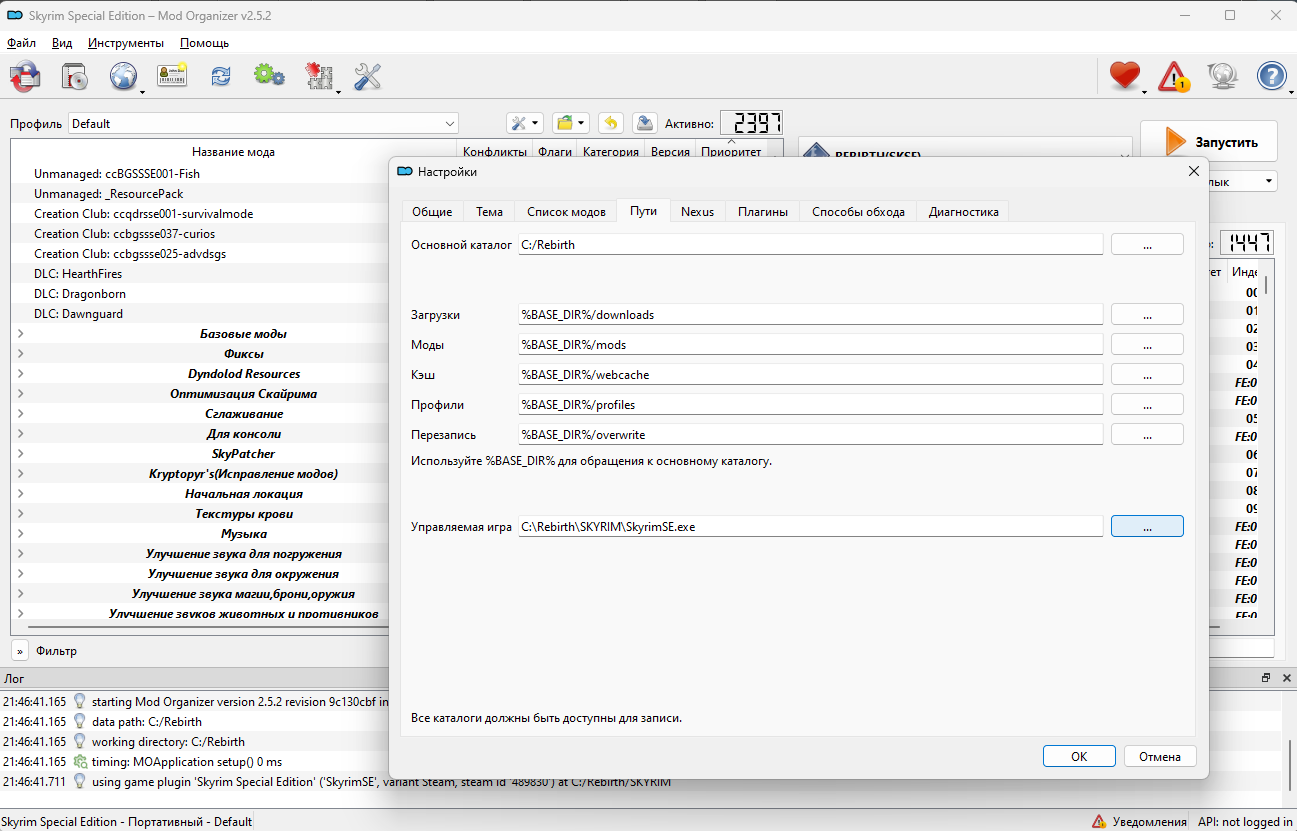Sort by the Конфликты column header
Image resolution: width=1297 pixels, height=831 pixels.
tap(494, 152)
